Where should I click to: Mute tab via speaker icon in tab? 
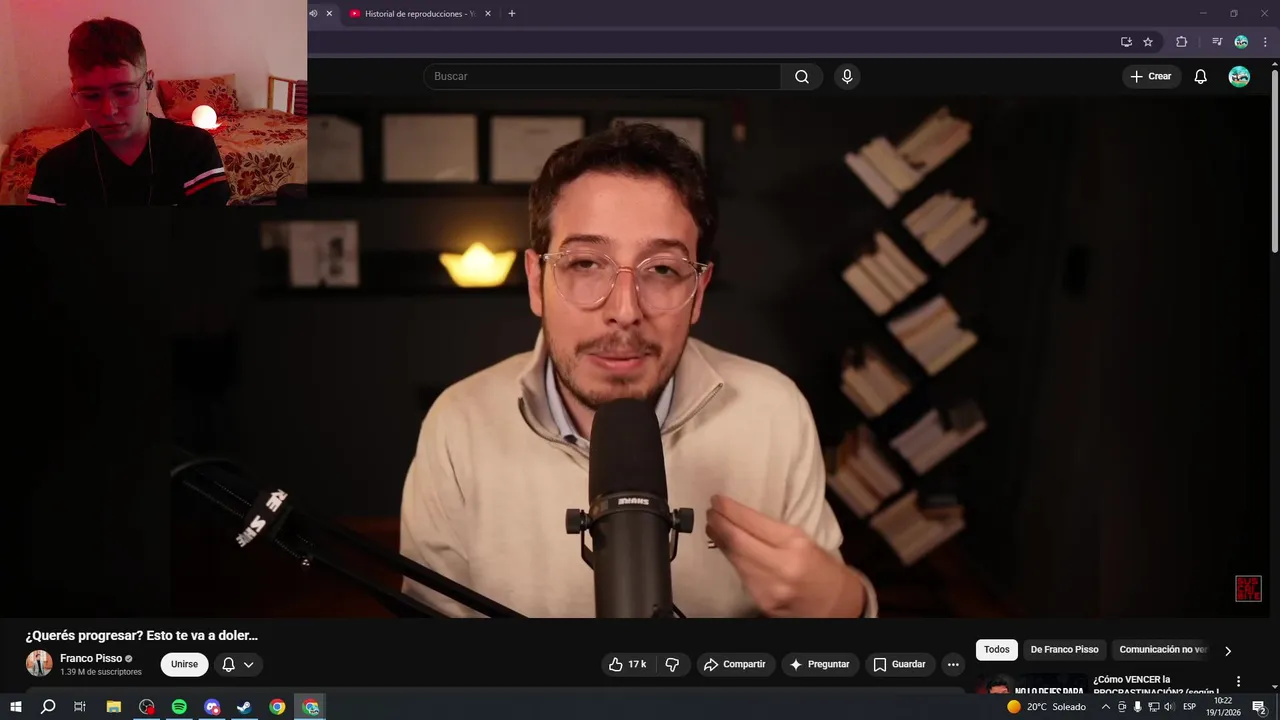click(x=313, y=14)
